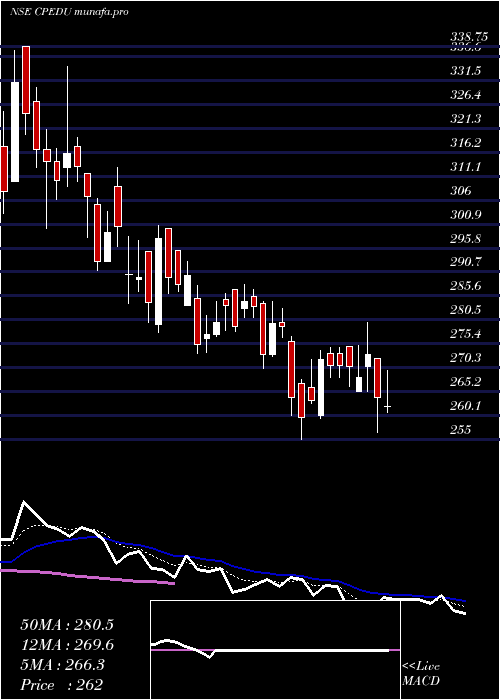
Task: Click the 311.1 price axis label
Action: click(466, 167)
